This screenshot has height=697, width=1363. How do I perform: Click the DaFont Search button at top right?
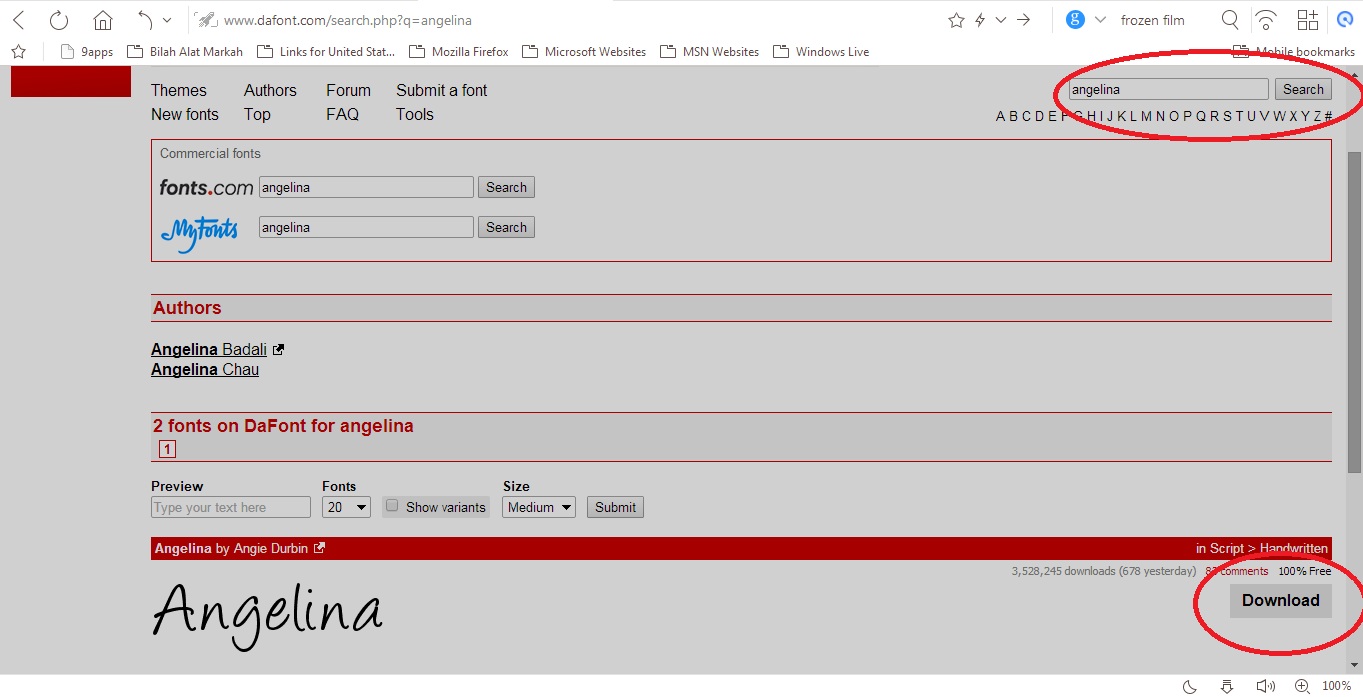[x=1303, y=89]
